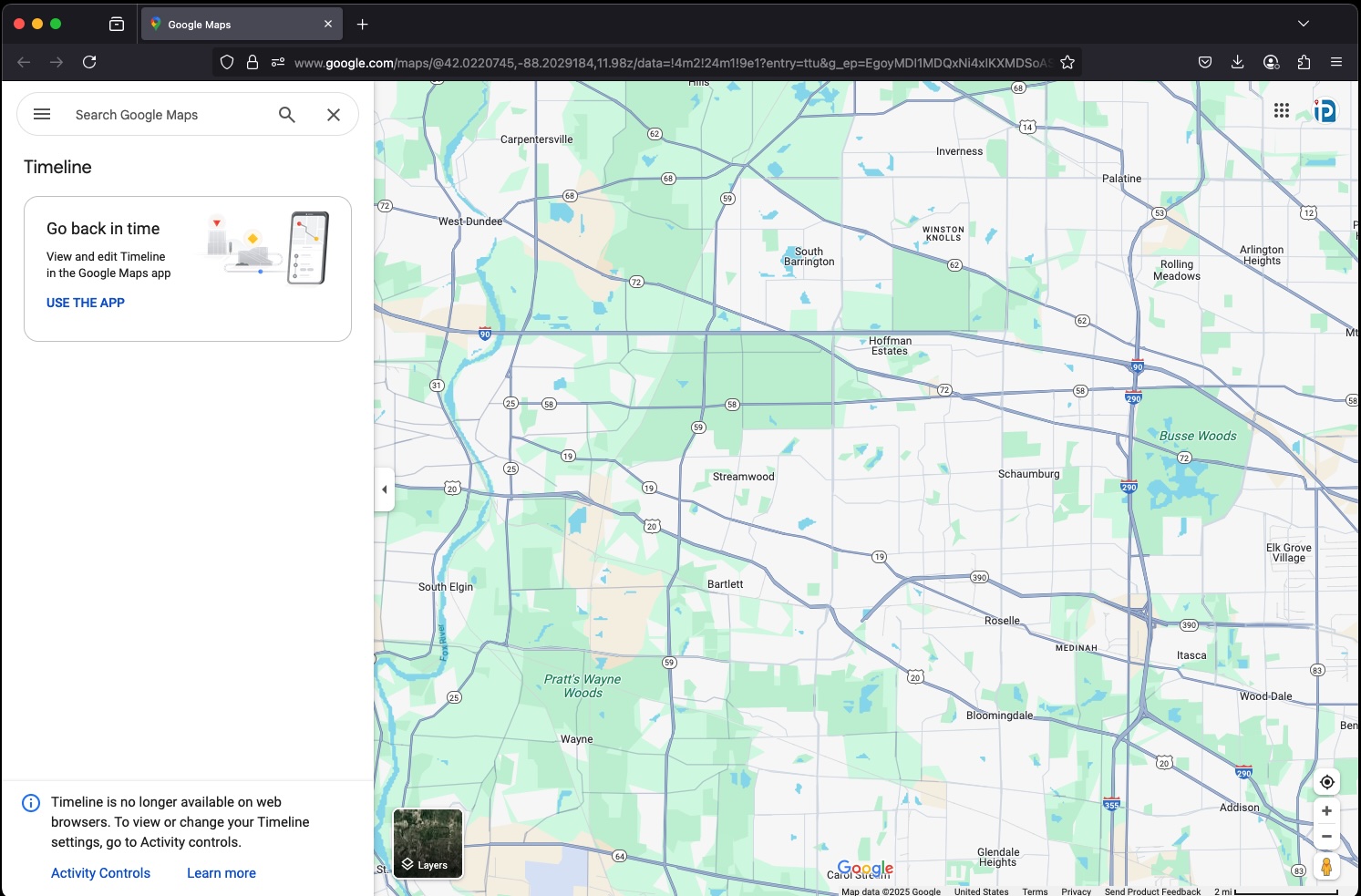Open the Google Maps hamburger menu
The image size is (1361, 896).
click(x=42, y=114)
